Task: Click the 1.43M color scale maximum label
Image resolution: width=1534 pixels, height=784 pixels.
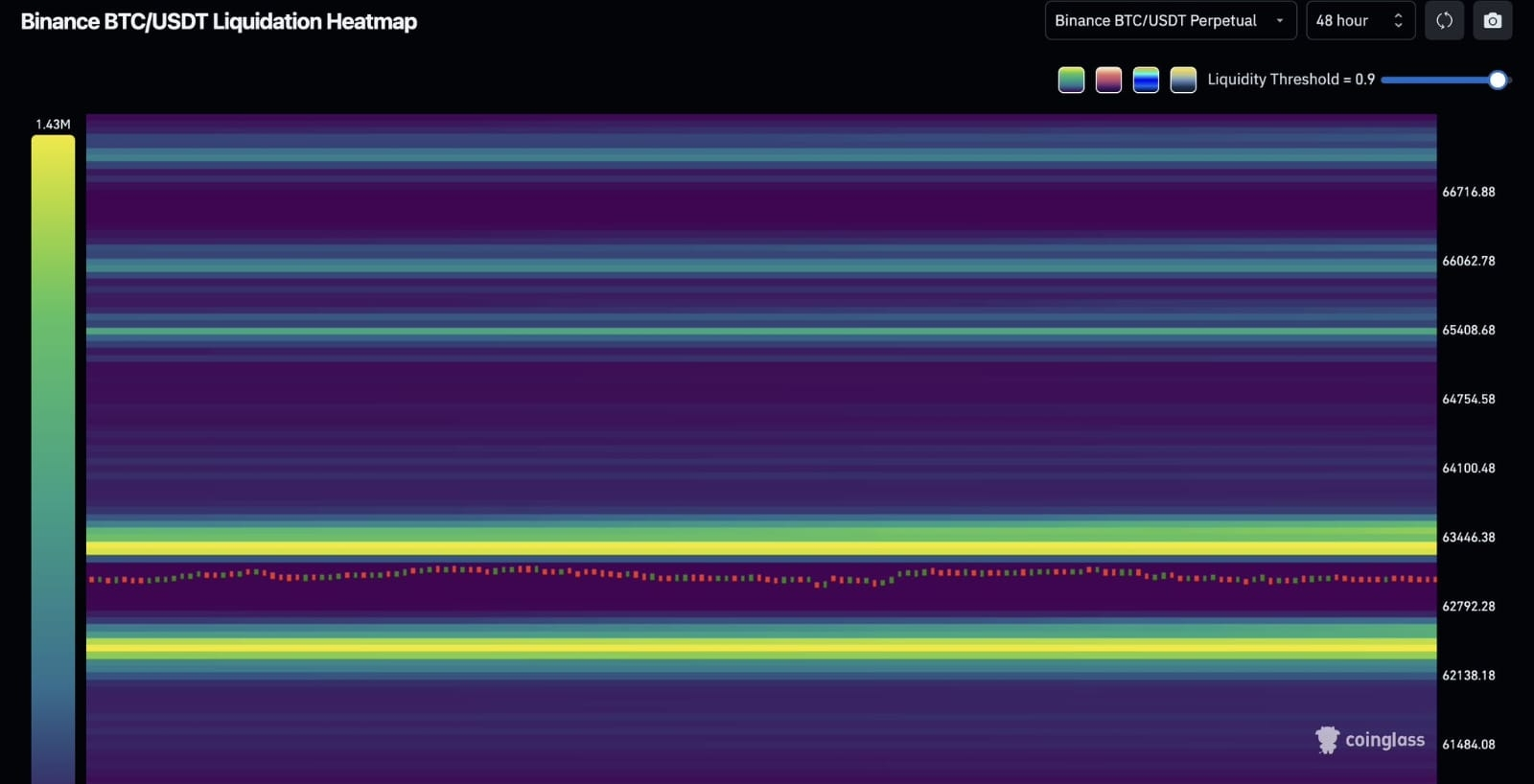Action: pyautogui.click(x=53, y=125)
